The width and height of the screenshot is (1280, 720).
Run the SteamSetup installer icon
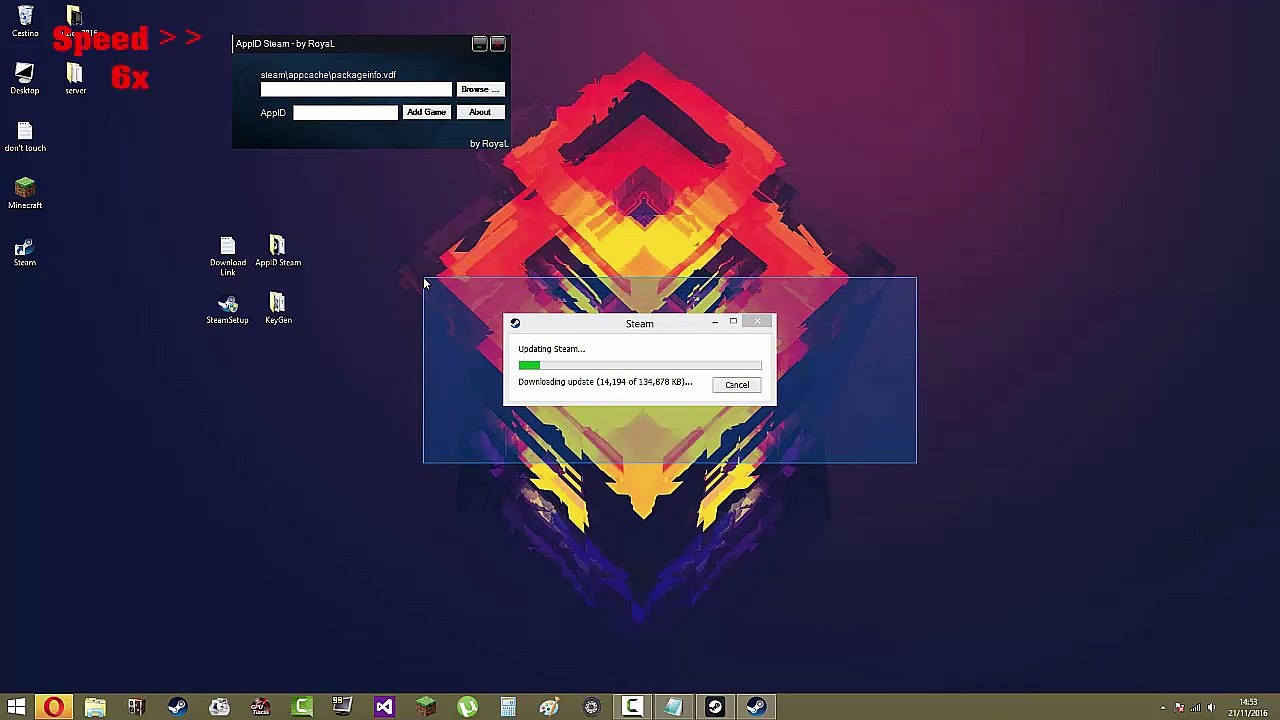(227, 309)
